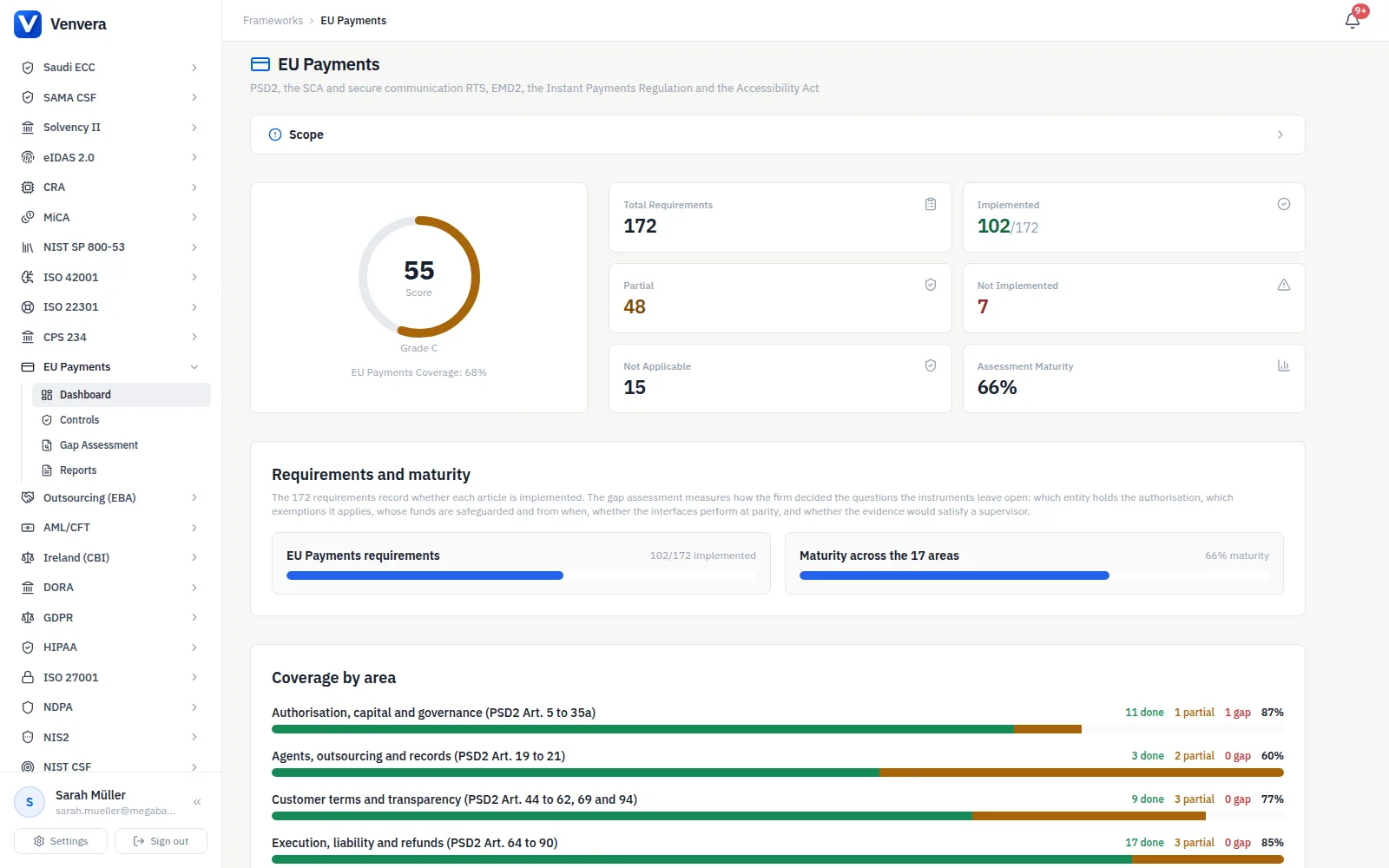This screenshot has width=1389, height=868.
Task: Click the Assessment Maturity bar chart icon
Action: [1284, 365]
